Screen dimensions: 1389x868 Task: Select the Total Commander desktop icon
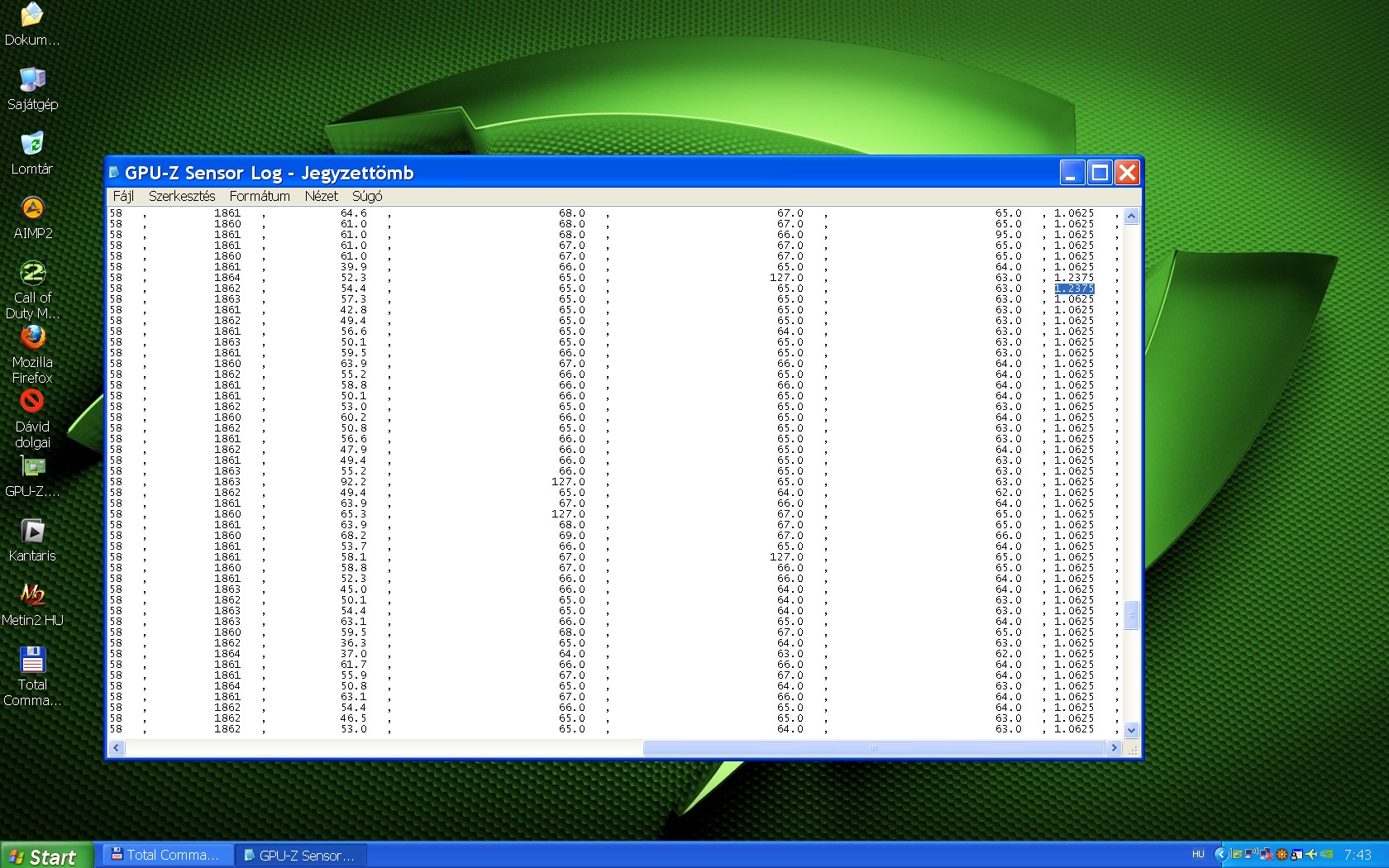(32, 677)
